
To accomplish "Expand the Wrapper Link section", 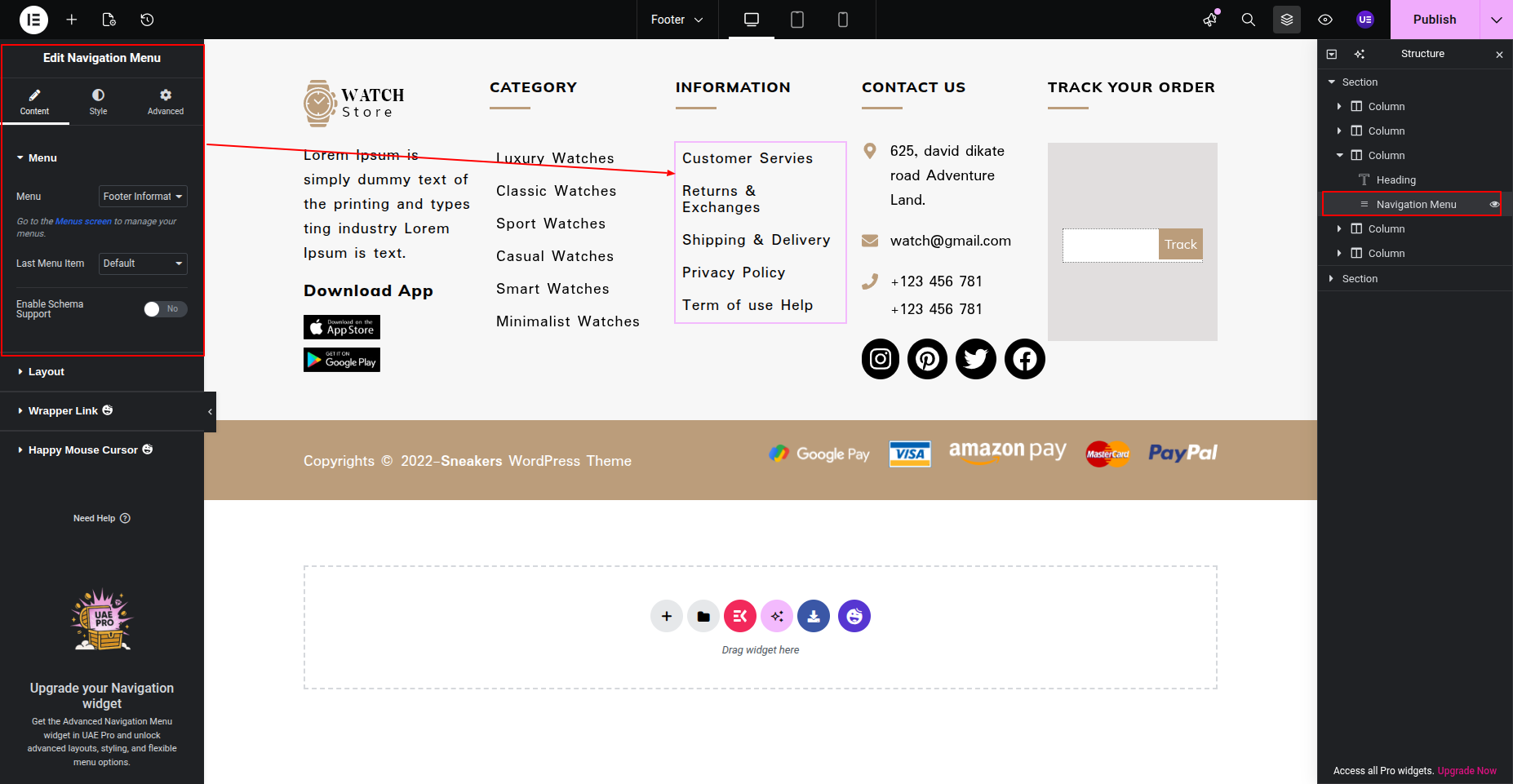I will (63, 411).
